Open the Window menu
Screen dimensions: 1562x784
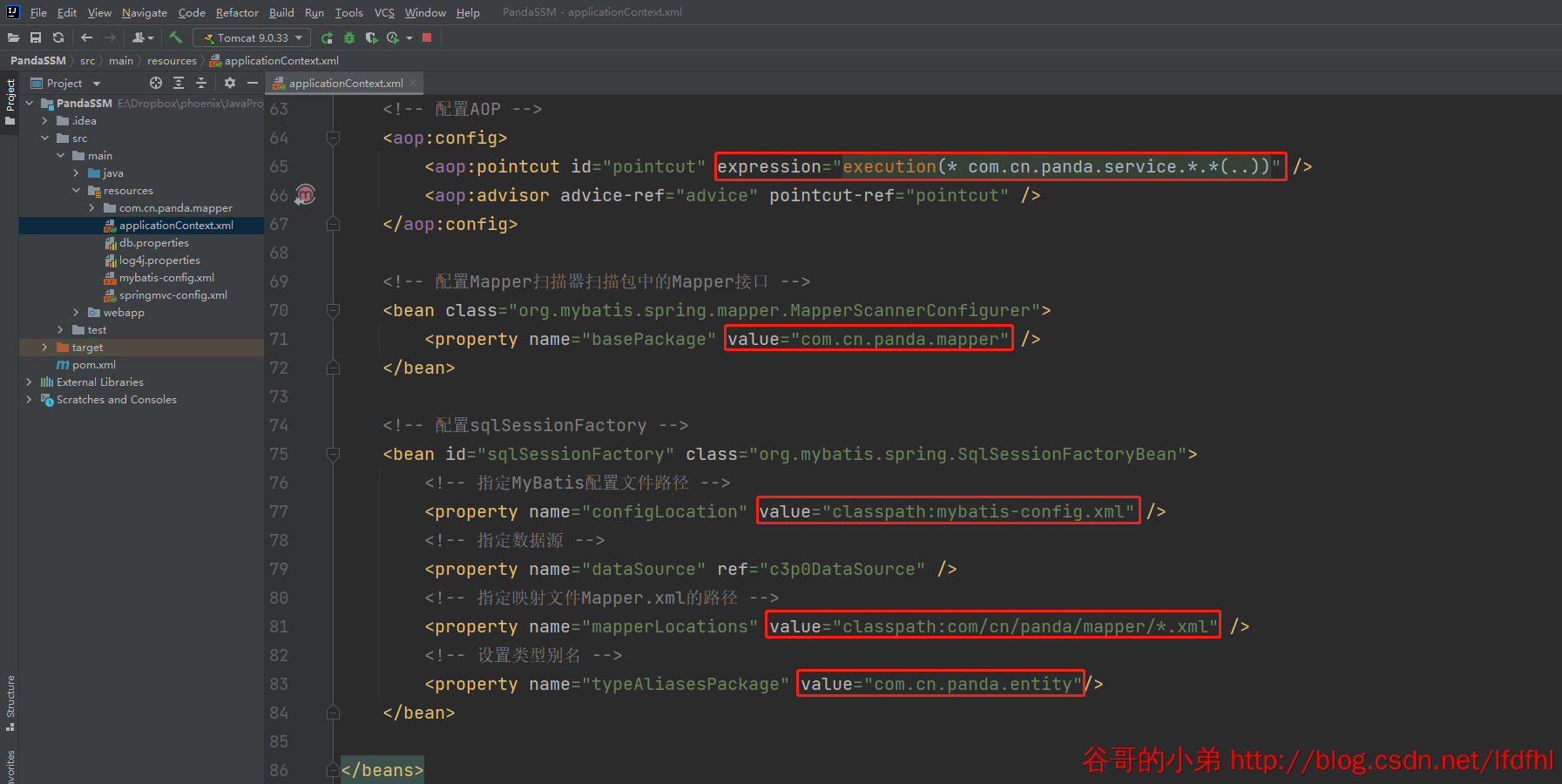pyautogui.click(x=425, y=12)
